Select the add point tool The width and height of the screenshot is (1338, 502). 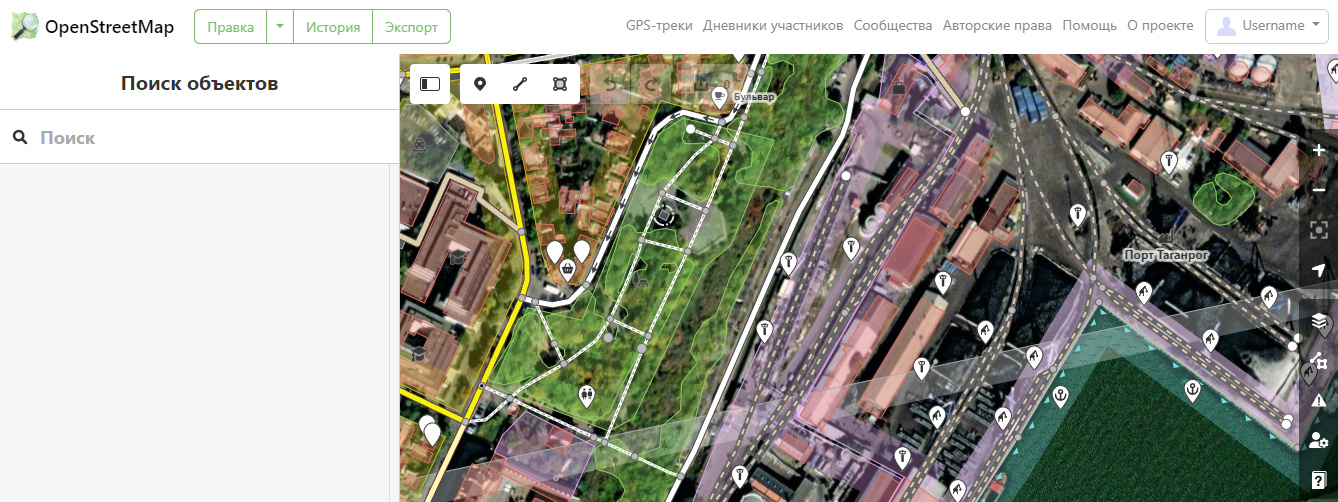(x=480, y=84)
